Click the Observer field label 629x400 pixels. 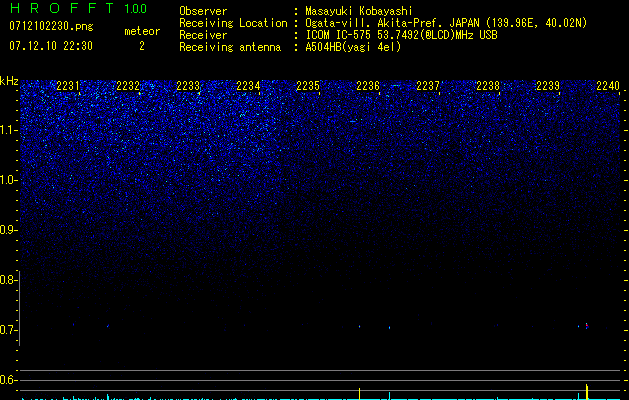click(203, 11)
